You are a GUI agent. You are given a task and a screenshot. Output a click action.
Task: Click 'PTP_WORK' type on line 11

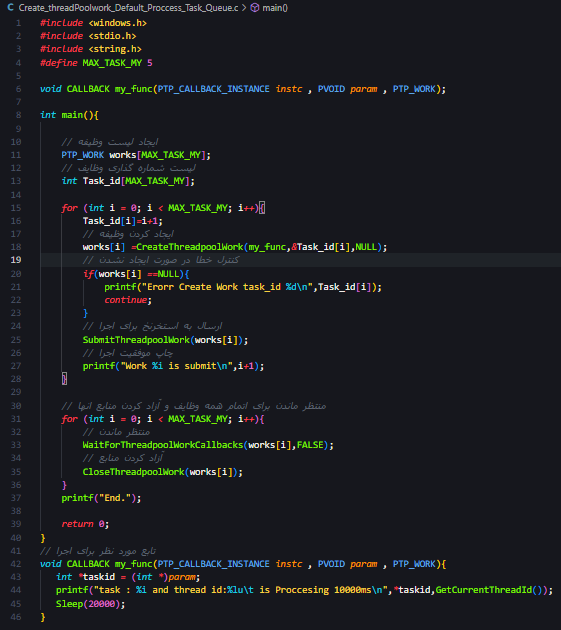(x=83, y=155)
